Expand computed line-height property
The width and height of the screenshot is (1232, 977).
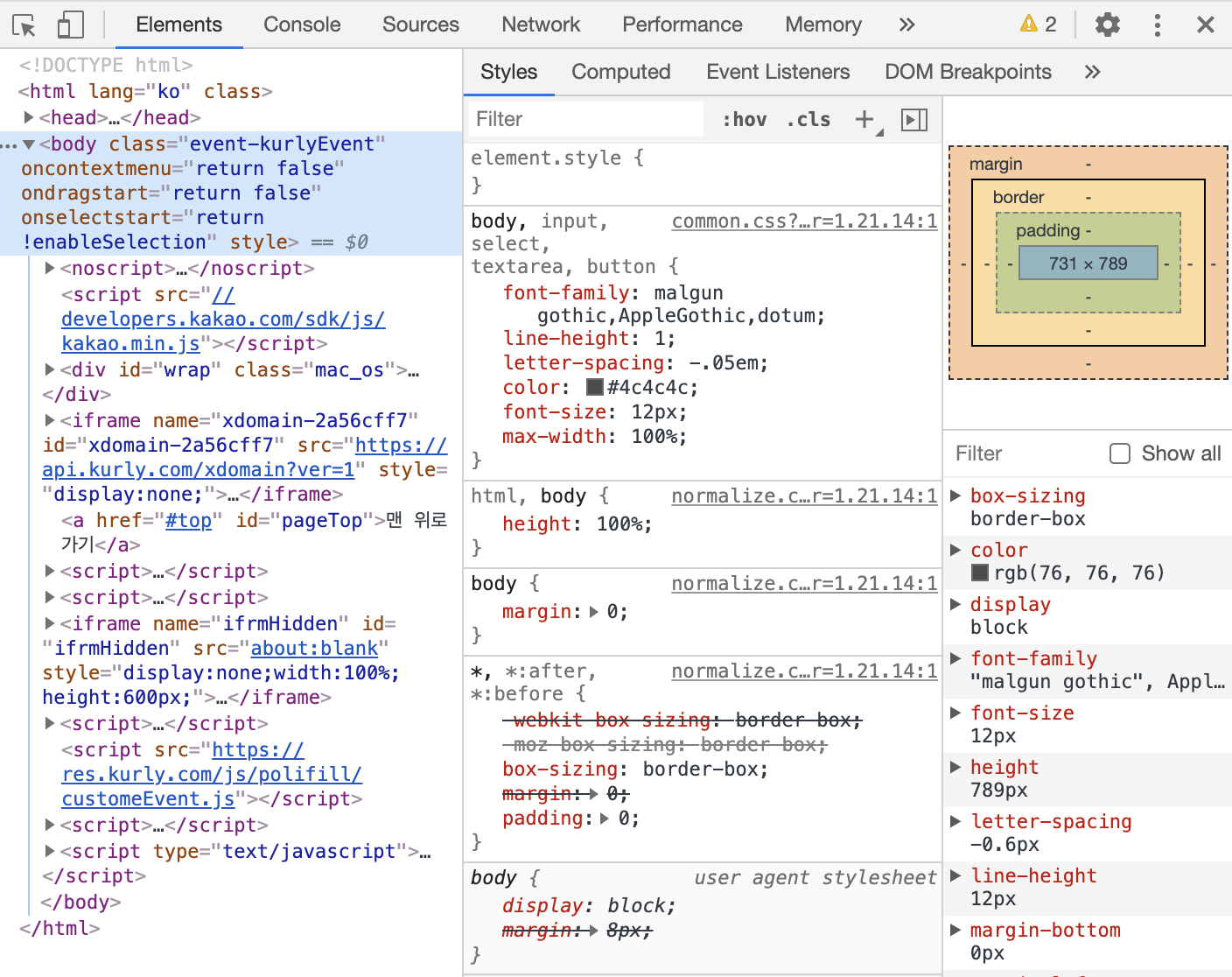[x=956, y=875]
